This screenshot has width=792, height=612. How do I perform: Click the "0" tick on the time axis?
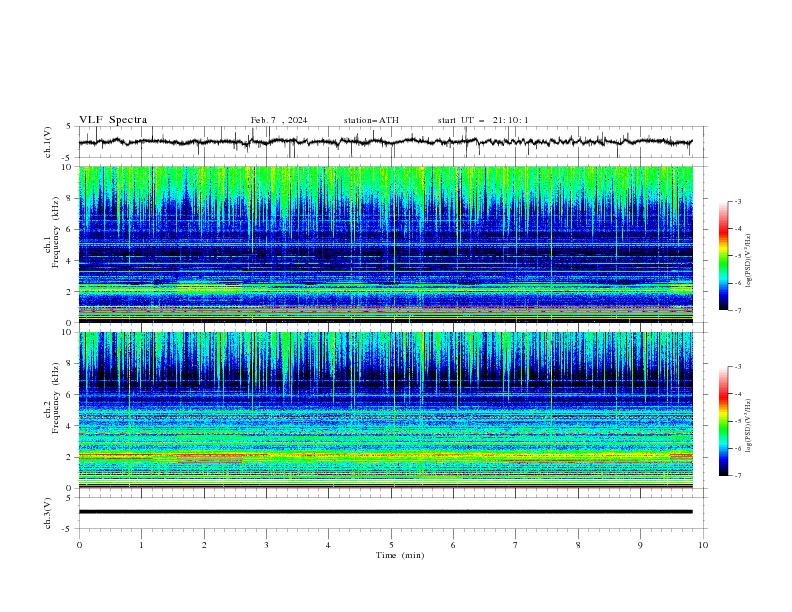tap(79, 545)
